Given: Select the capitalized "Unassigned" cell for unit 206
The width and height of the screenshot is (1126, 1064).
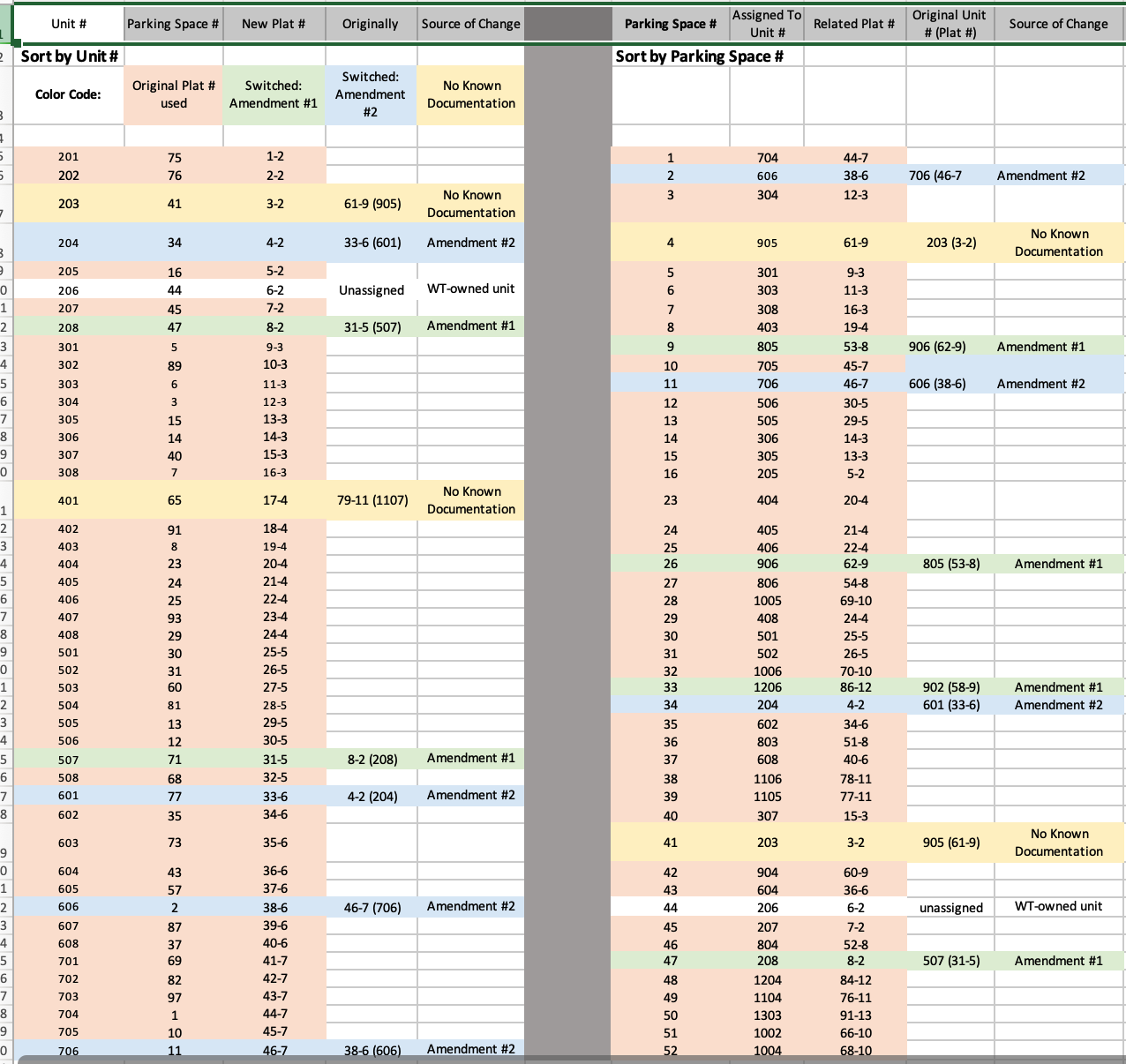Looking at the screenshot, I should click(371, 290).
